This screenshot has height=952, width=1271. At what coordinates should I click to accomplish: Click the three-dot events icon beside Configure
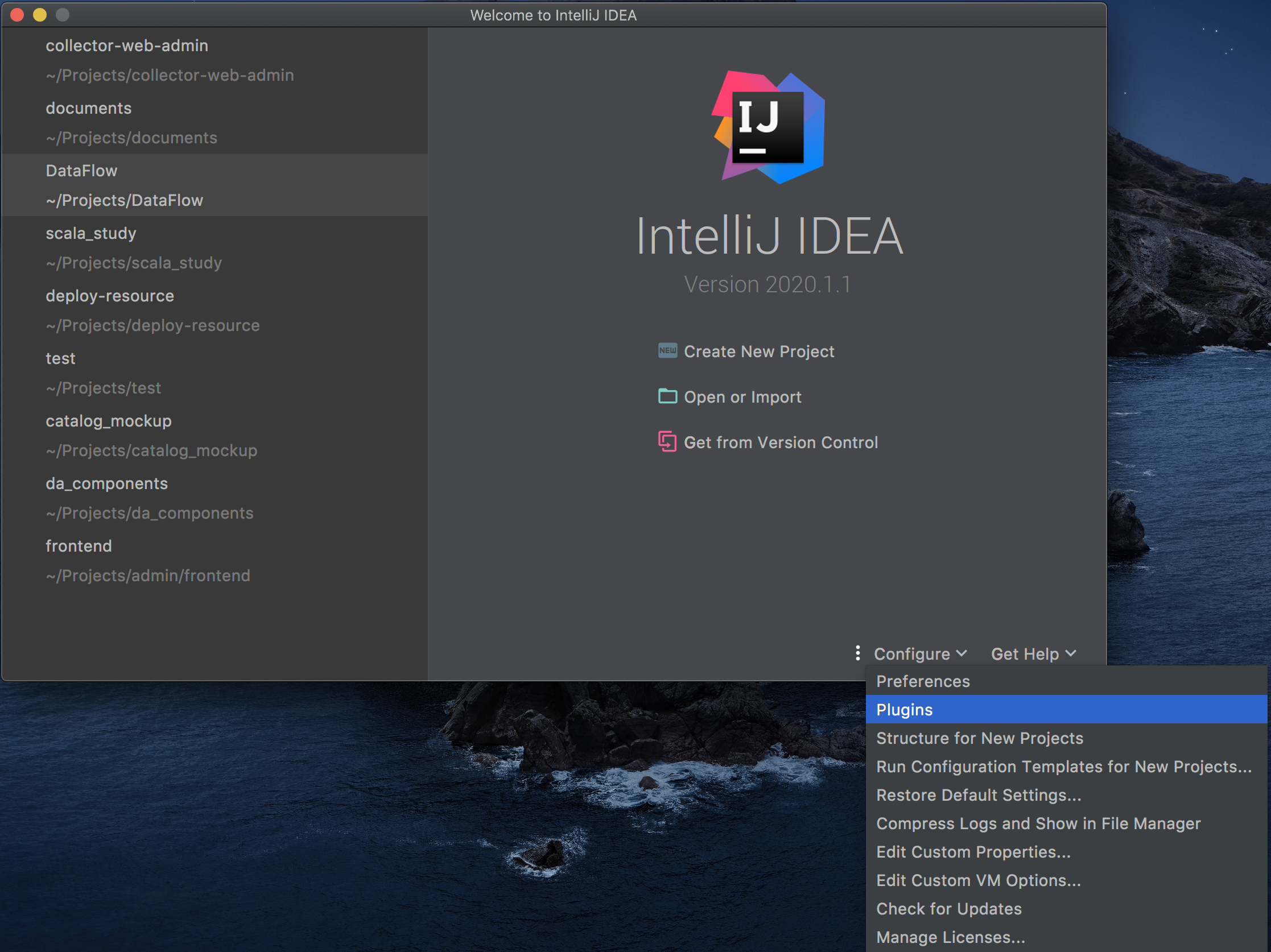857,653
